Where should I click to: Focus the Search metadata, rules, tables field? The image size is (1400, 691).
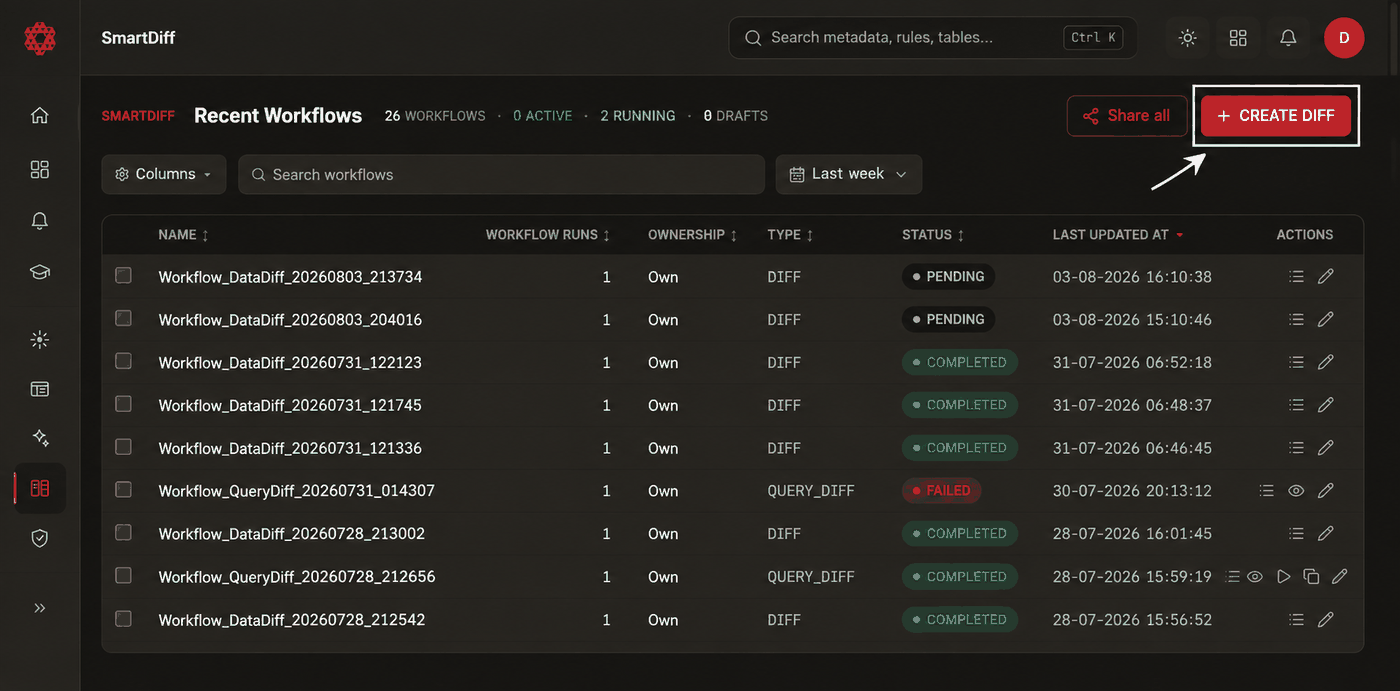(933, 38)
